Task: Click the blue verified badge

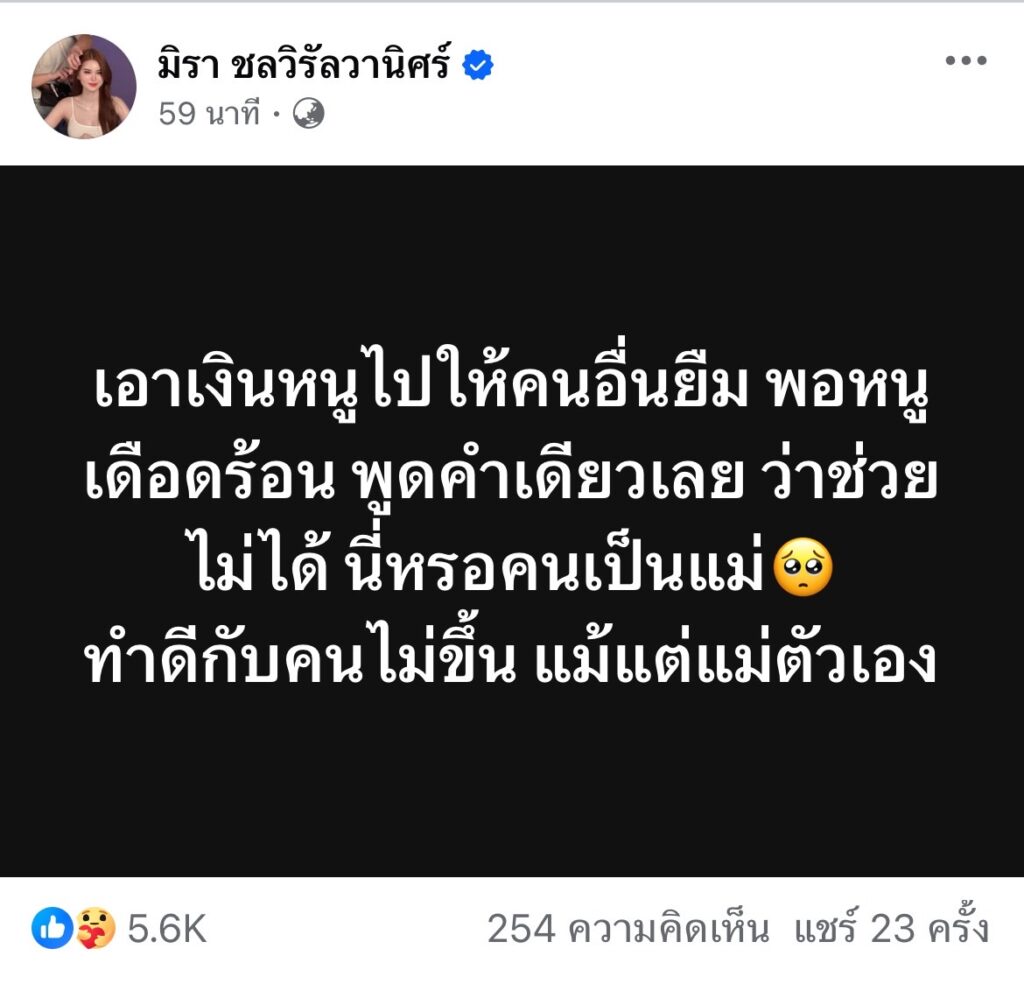Action: point(478,65)
